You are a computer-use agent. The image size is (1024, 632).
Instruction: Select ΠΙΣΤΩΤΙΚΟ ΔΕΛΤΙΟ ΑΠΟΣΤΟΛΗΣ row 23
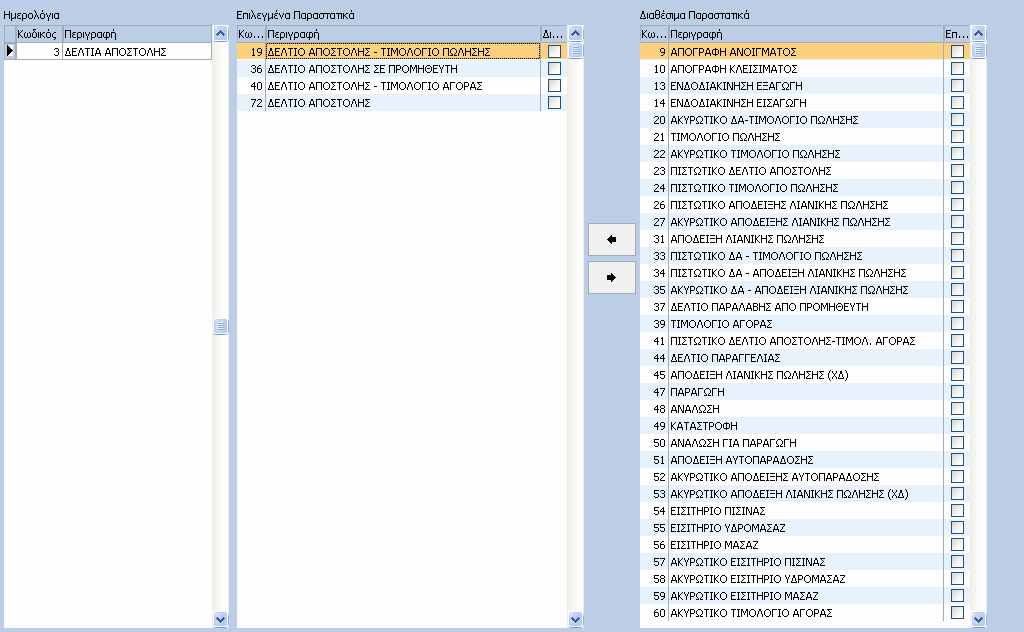tap(805, 170)
